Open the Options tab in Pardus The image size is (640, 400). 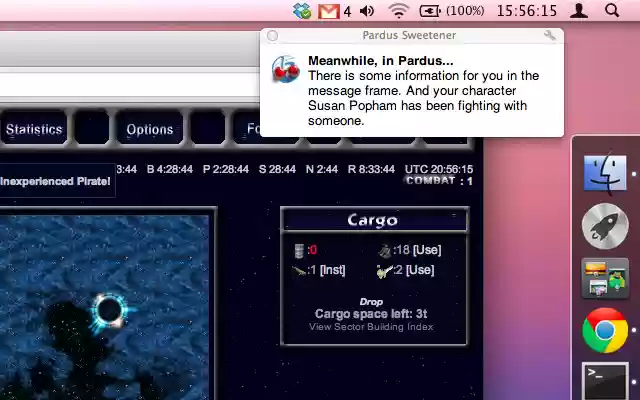tap(150, 129)
